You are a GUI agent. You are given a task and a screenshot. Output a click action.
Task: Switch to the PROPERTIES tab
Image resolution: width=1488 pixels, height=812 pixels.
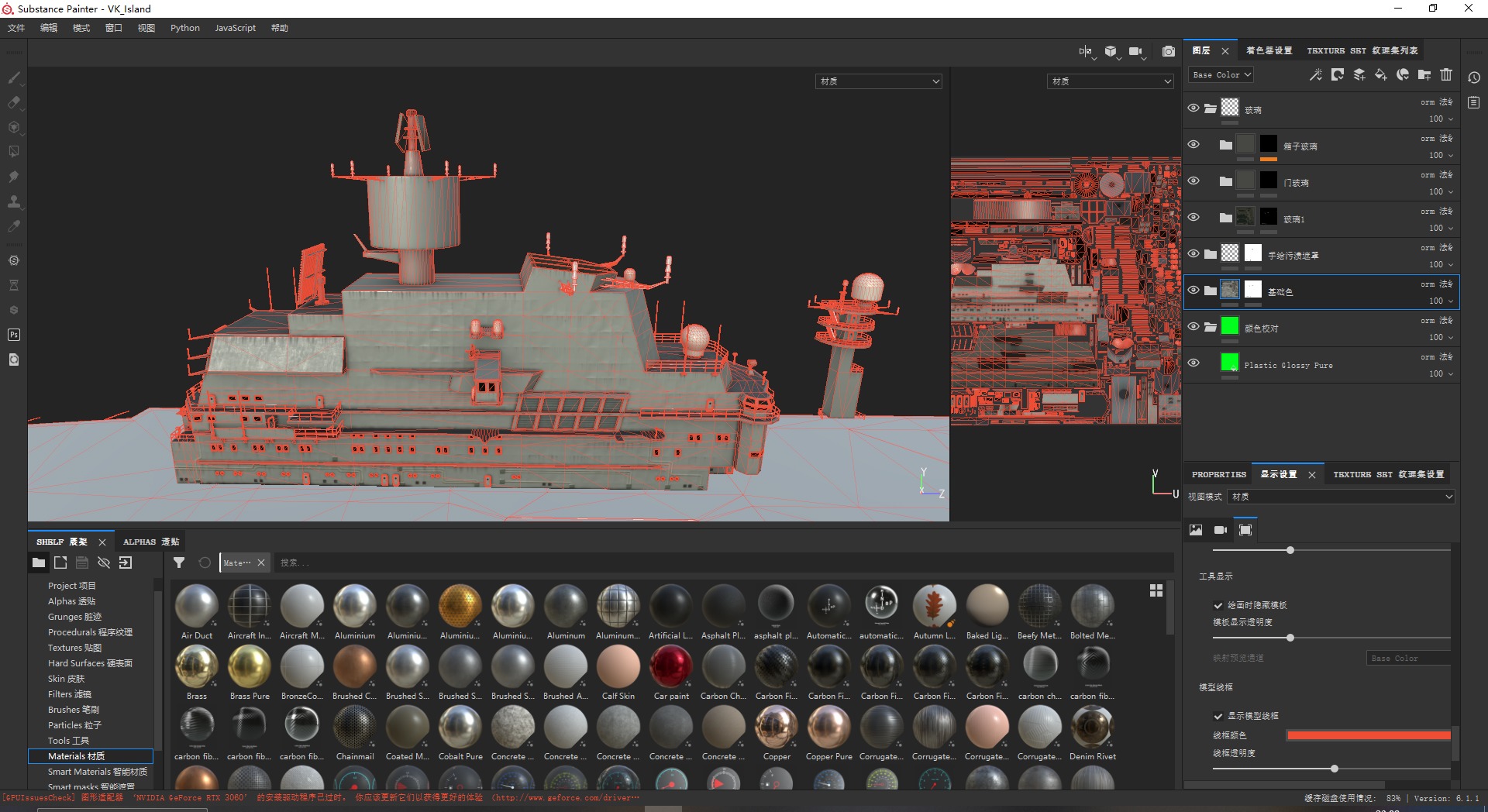click(x=1219, y=474)
